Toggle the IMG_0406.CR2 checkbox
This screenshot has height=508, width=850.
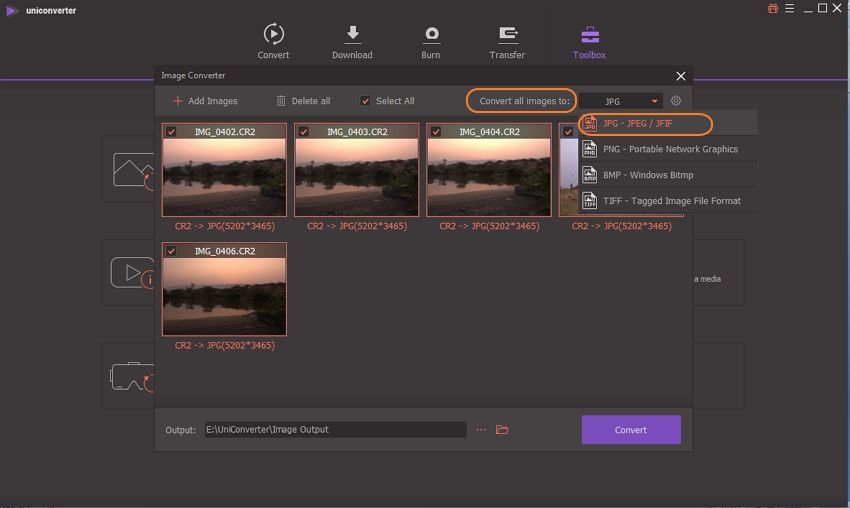click(x=171, y=251)
